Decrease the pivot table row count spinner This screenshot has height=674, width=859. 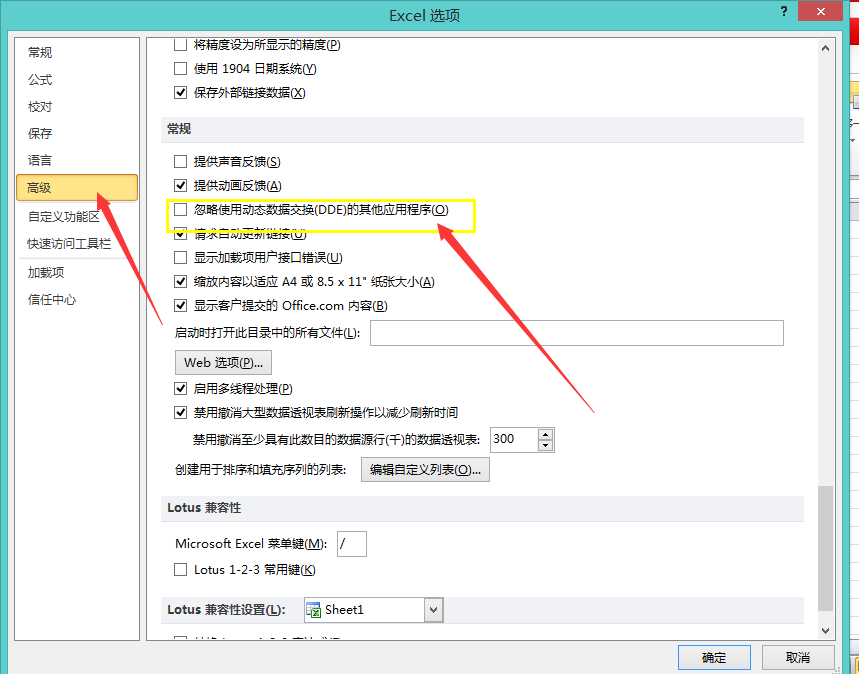[x=545, y=445]
